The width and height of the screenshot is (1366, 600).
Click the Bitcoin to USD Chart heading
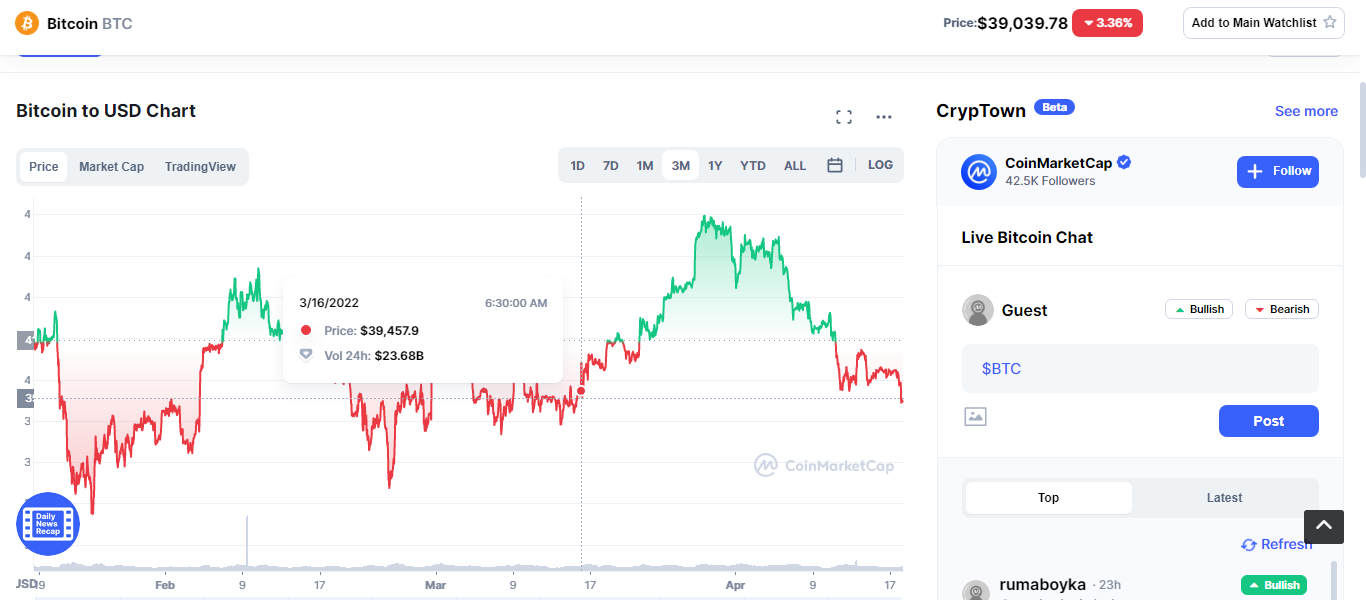point(106,111)
